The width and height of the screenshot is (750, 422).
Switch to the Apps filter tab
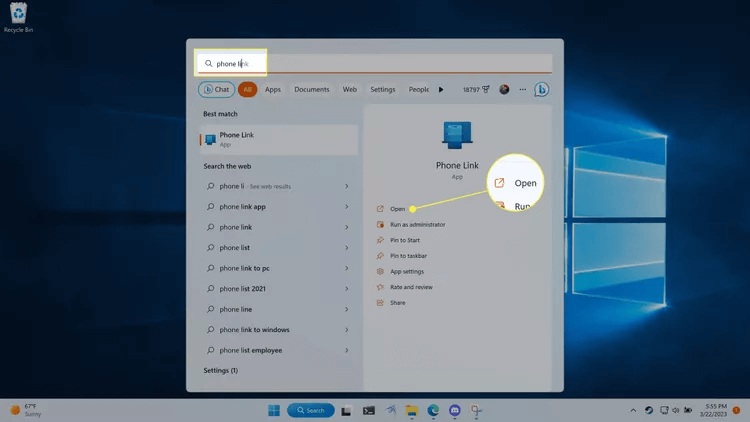point(272,89)
